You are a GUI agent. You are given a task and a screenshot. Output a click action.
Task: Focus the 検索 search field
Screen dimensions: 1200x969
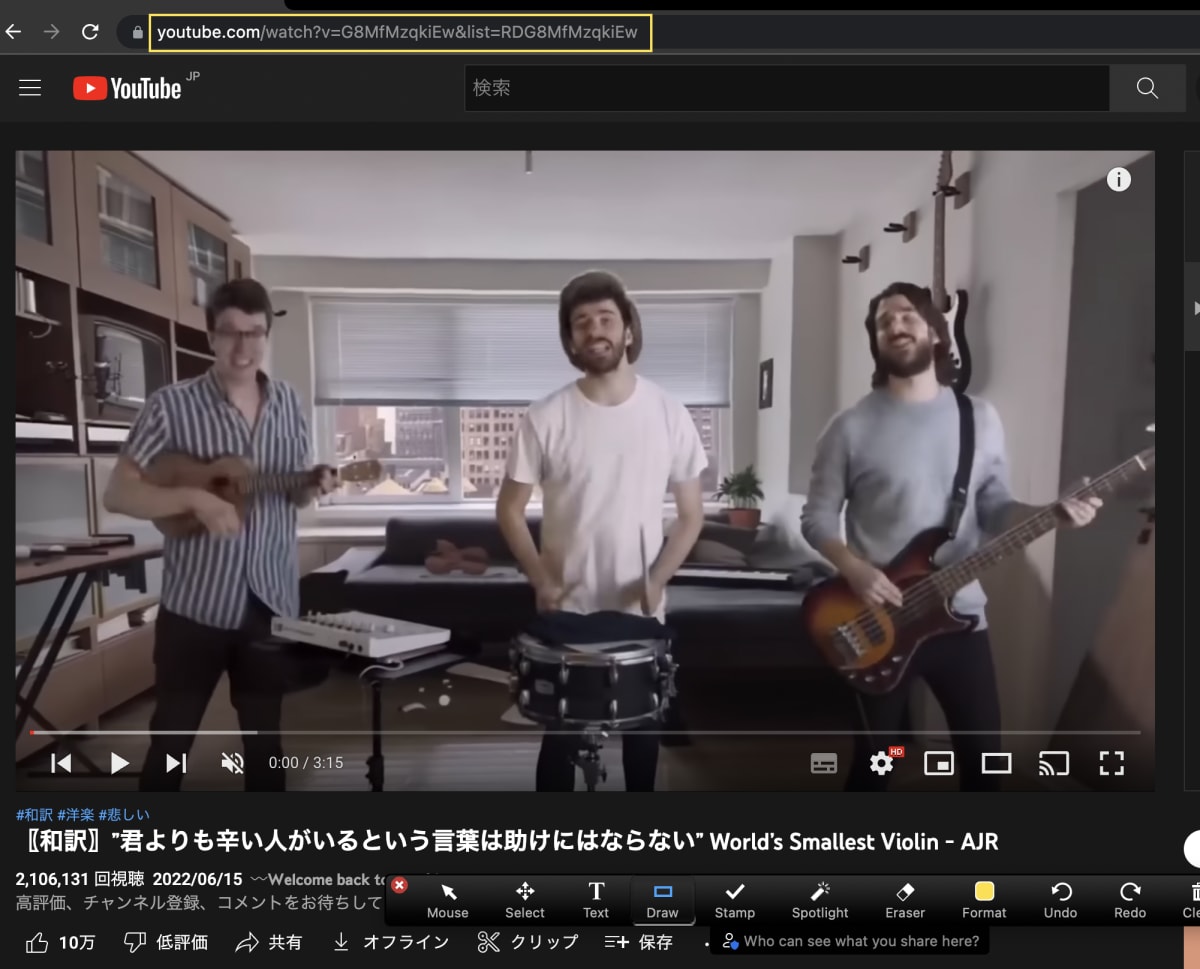(x=787, y=88)
